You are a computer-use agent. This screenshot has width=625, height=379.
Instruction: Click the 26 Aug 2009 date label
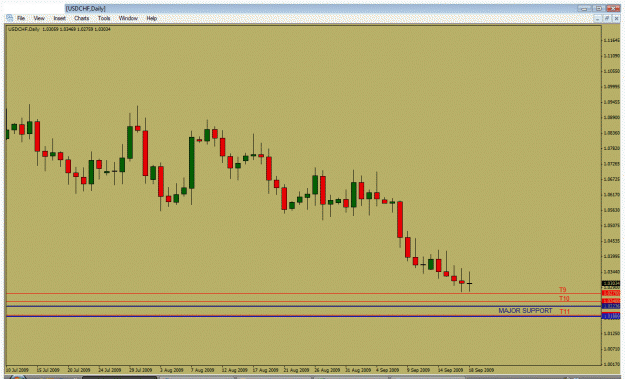click(327, 370)
